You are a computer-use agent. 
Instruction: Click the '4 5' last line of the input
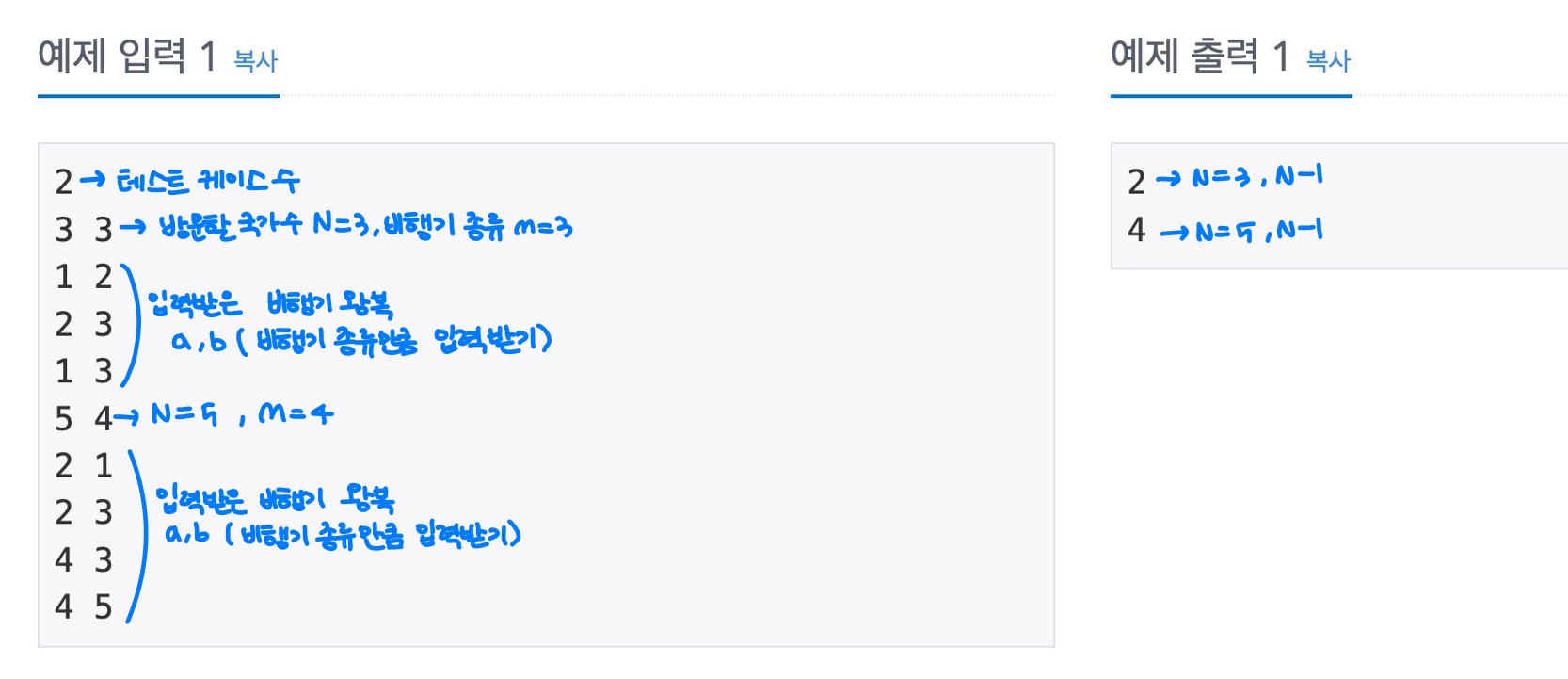[84, 606]
